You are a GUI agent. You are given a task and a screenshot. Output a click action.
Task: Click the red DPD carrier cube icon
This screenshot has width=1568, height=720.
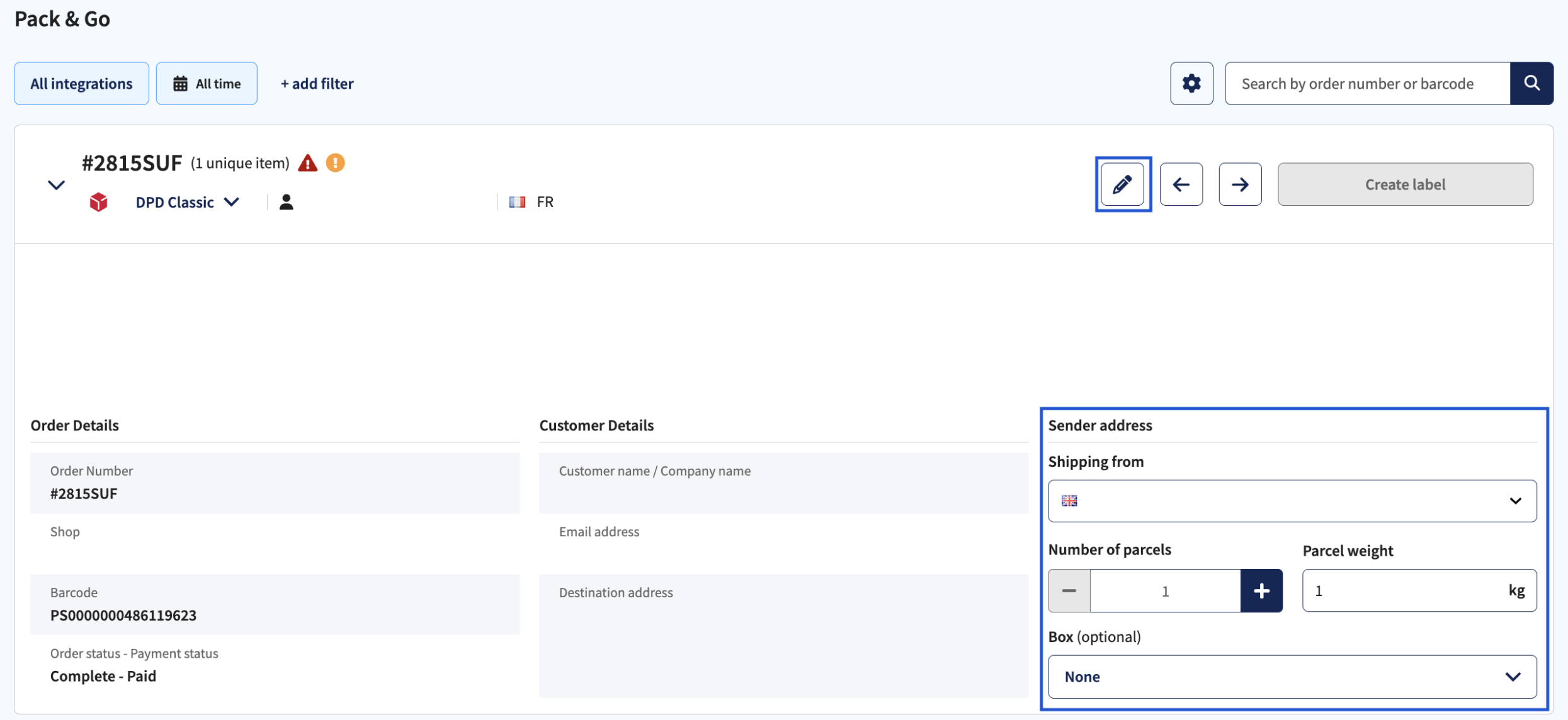[98, 202]
